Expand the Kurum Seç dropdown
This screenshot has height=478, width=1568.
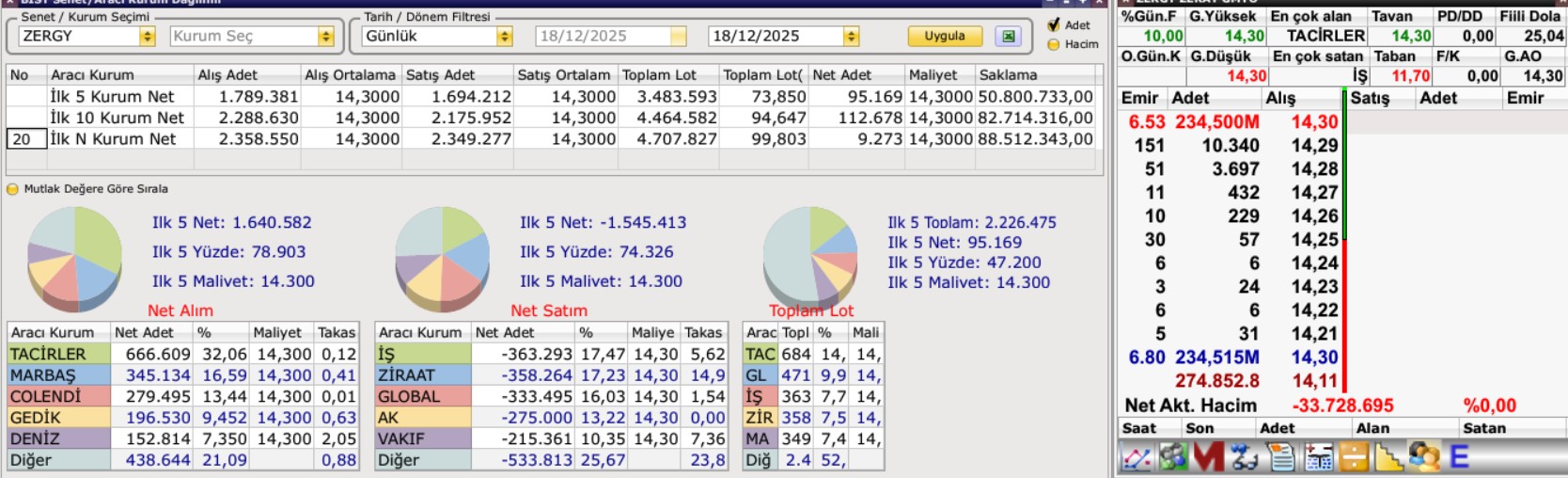325,37
